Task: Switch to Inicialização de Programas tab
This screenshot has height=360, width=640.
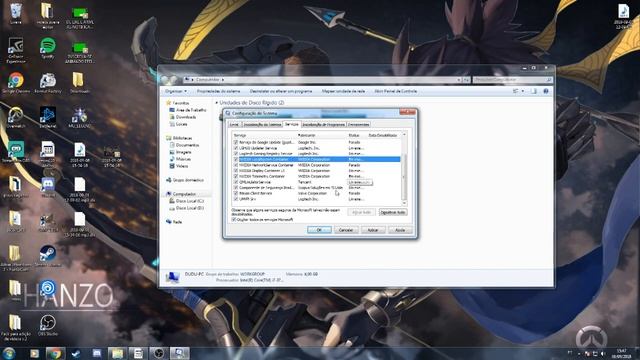Action: click(x=324, y=124)
